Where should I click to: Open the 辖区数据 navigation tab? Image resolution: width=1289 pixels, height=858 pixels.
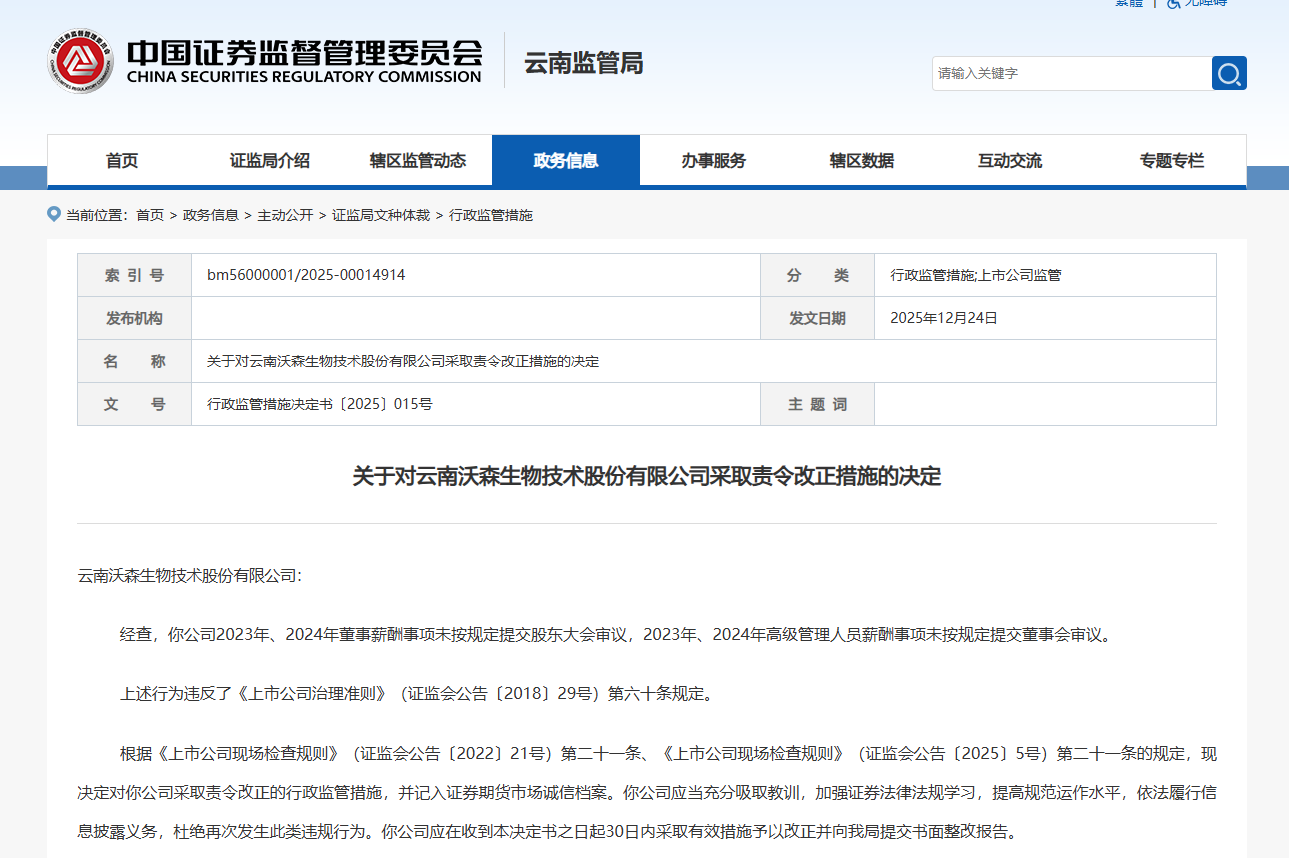click(862, 161)
